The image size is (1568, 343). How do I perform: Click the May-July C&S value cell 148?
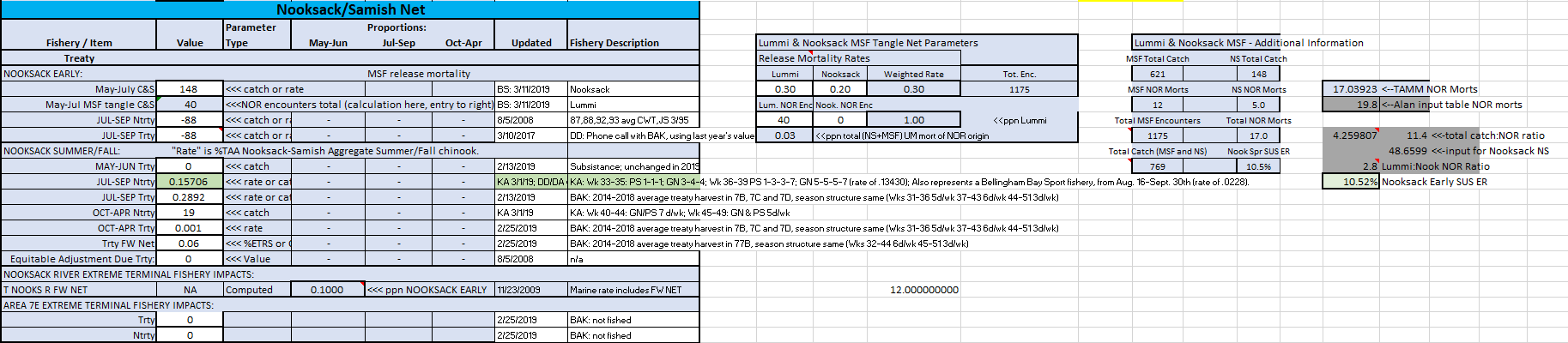(189, 89)
